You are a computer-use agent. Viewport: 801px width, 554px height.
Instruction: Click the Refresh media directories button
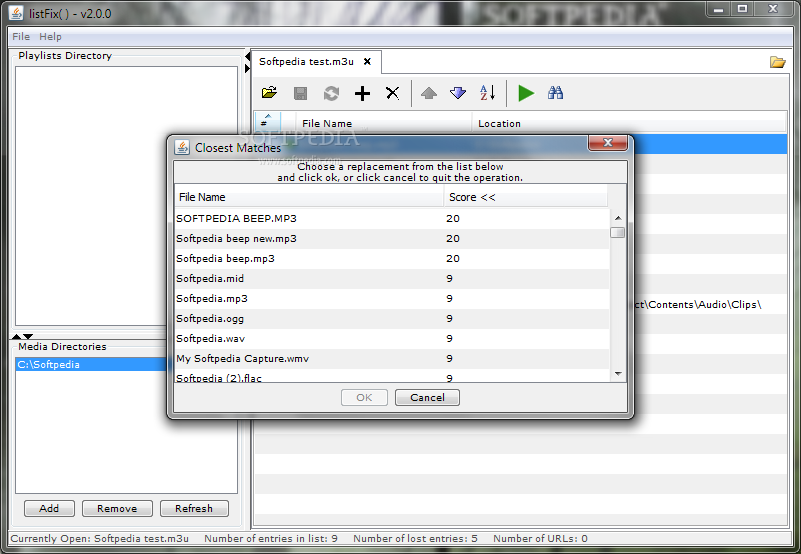pos(194,509)
